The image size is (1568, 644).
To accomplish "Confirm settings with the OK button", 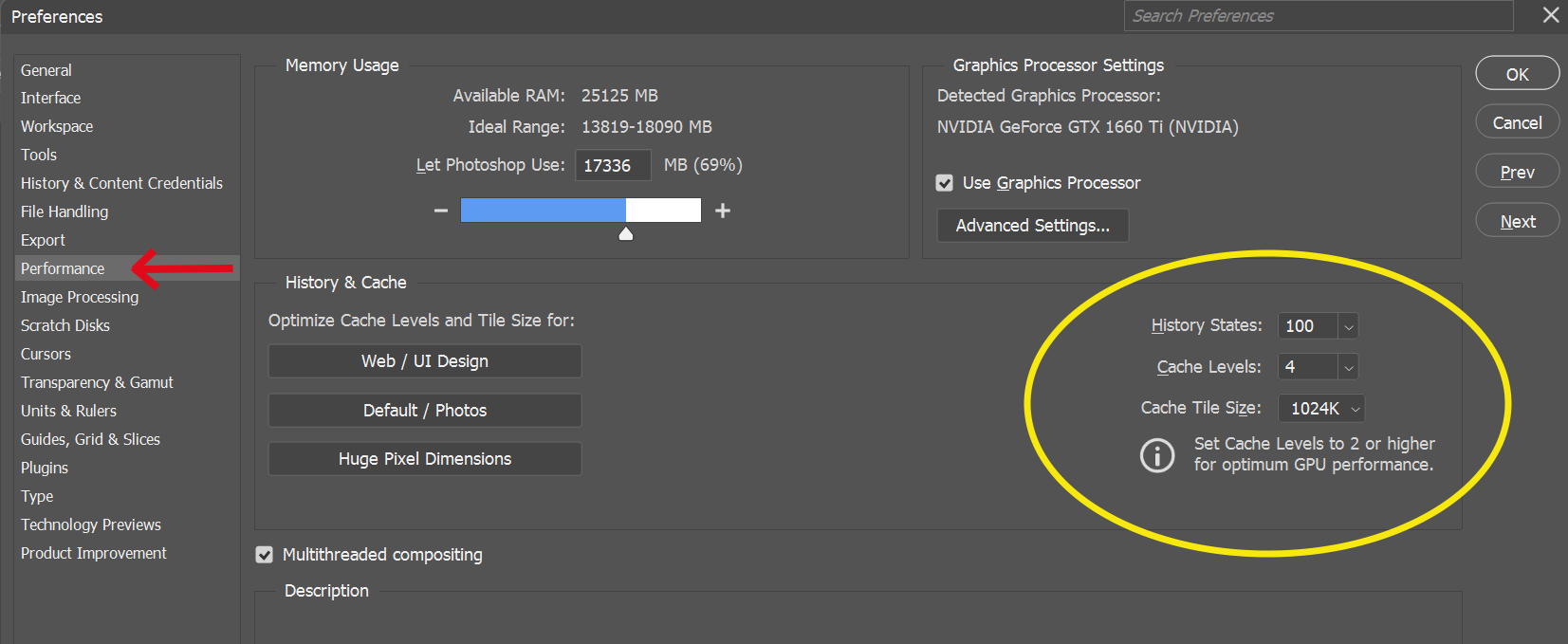I will [1517, 74].
